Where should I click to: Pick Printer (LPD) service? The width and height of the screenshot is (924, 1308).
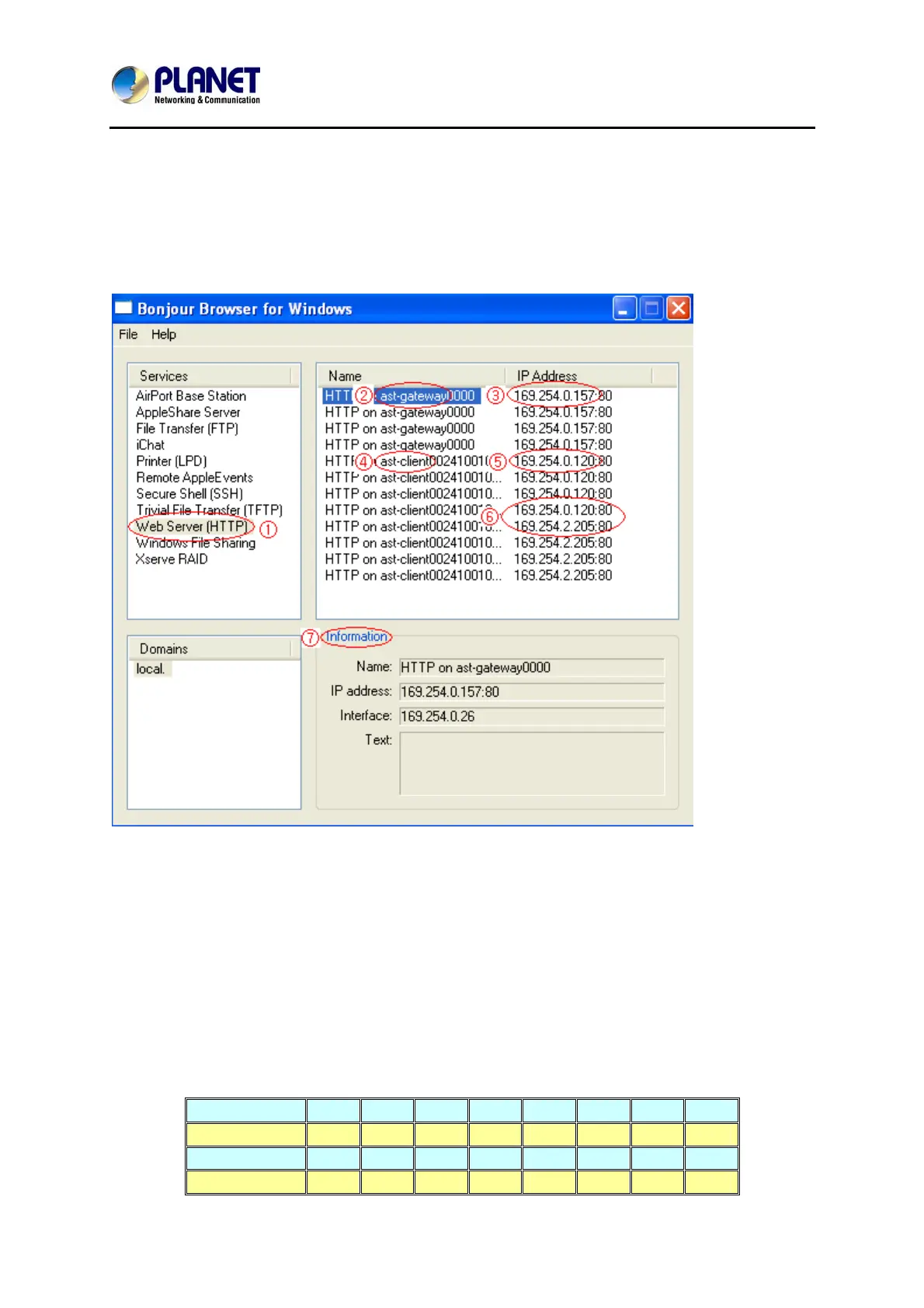[172, 461]
